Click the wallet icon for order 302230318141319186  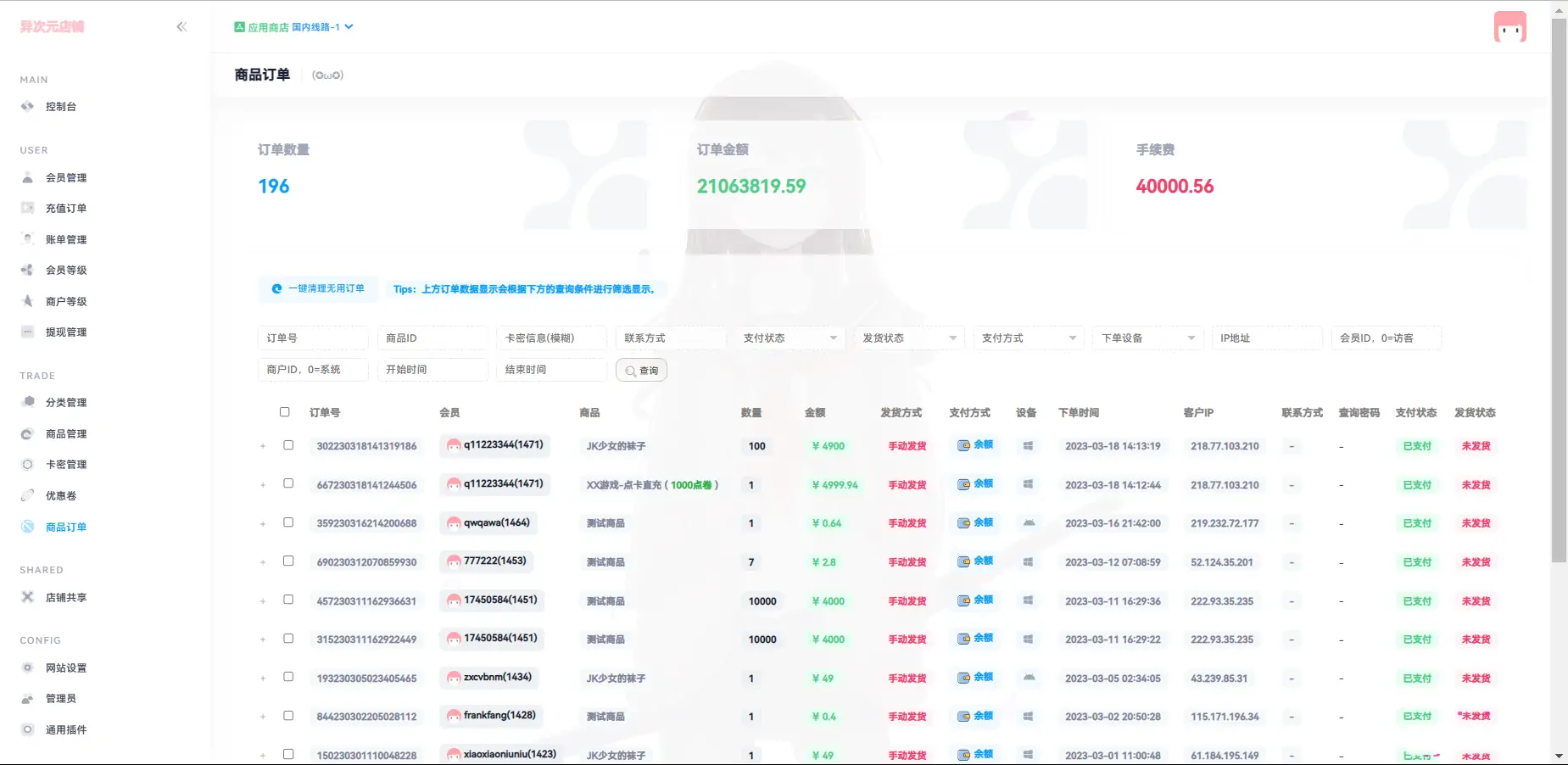963,445
